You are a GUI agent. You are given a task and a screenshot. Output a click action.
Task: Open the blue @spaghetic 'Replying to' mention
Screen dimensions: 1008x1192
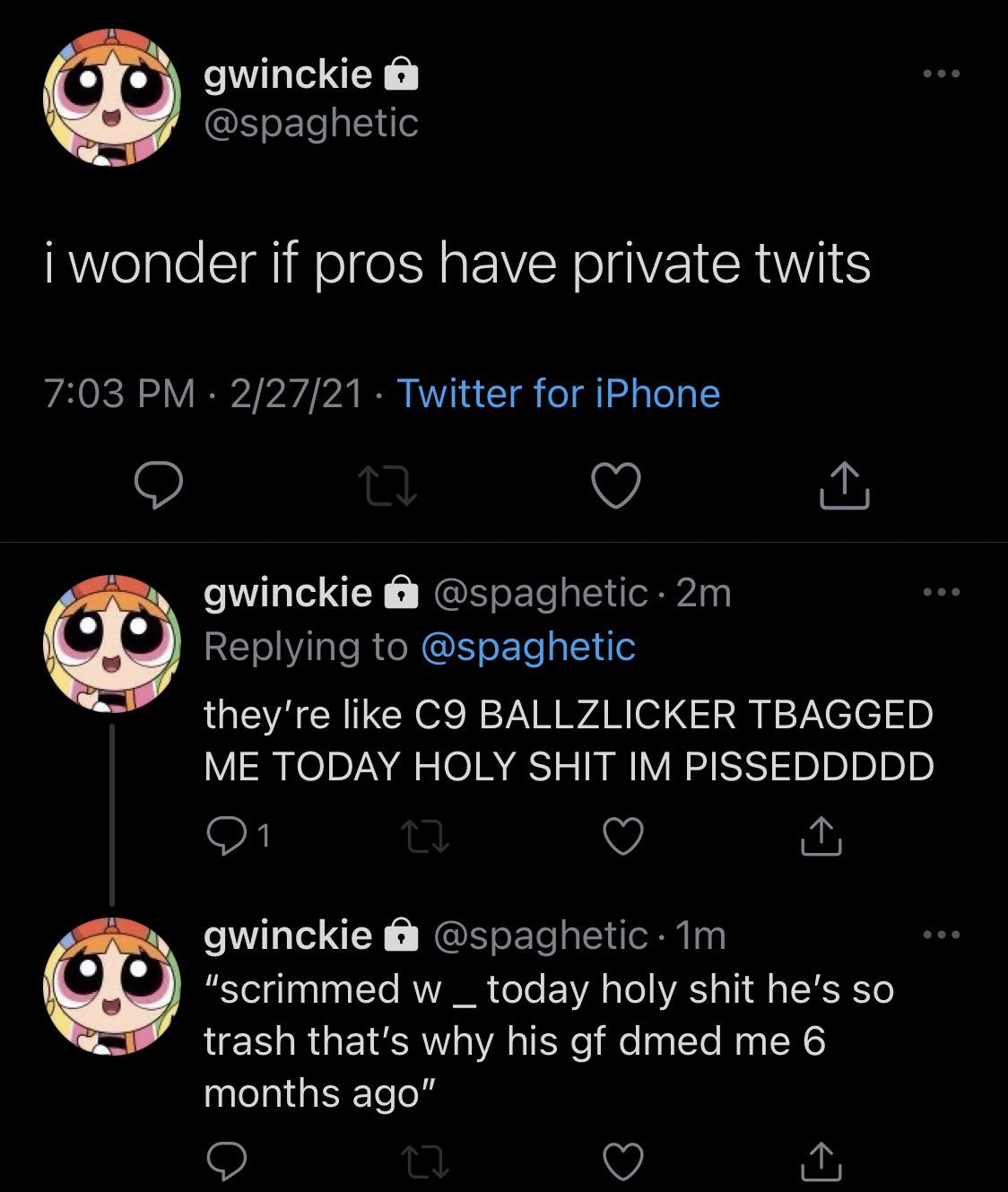527,647
